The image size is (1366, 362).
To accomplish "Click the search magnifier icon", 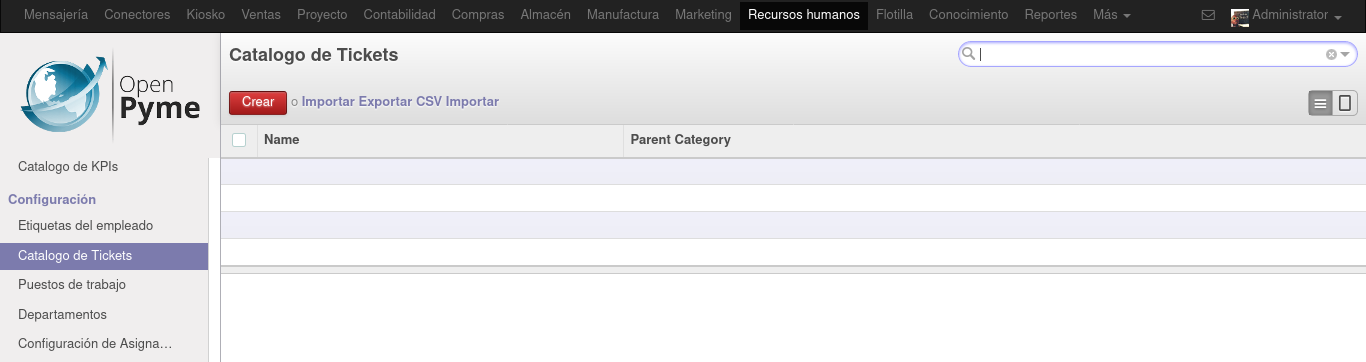I will pos(968,55).
